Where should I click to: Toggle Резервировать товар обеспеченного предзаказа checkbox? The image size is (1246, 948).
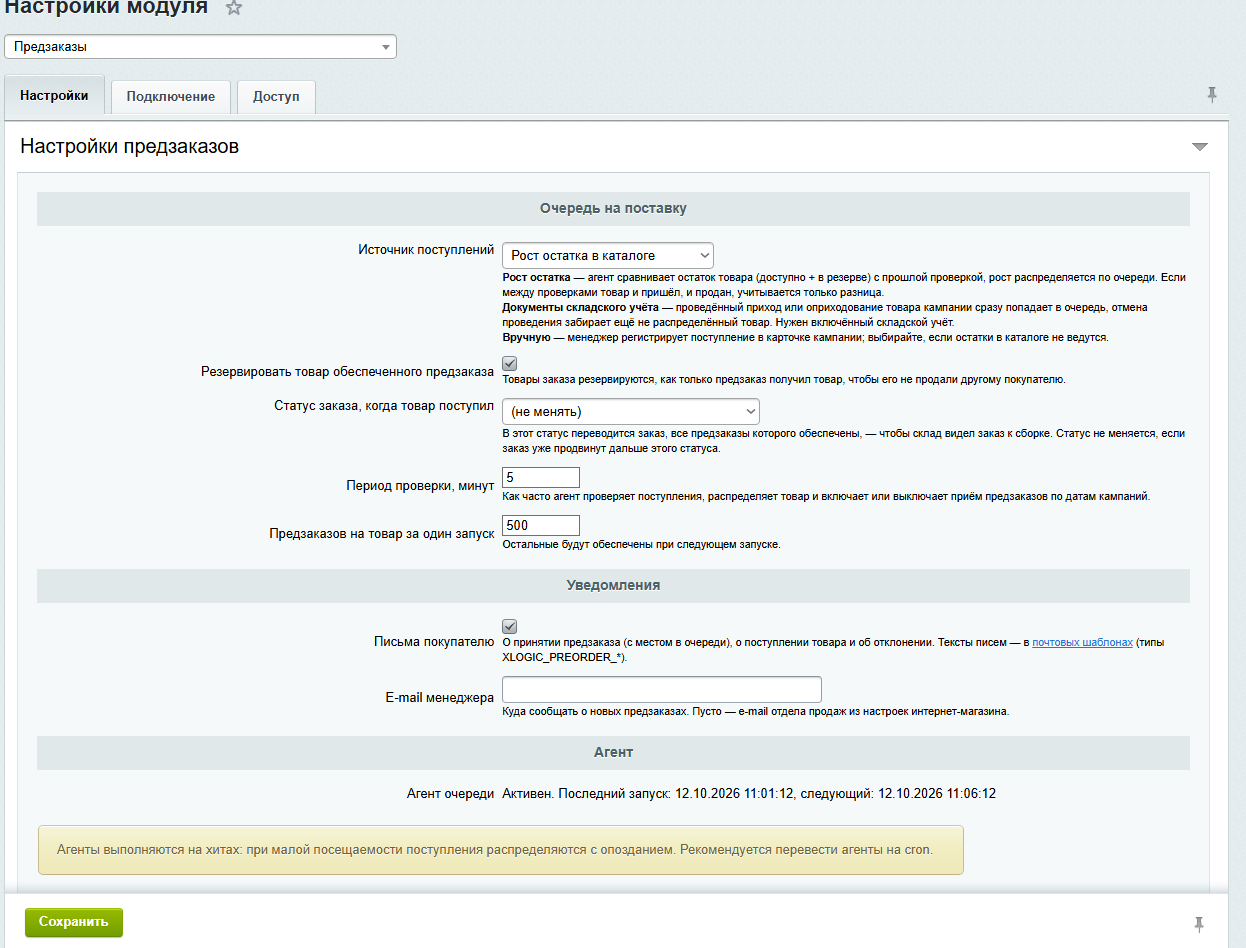point(510,364)
